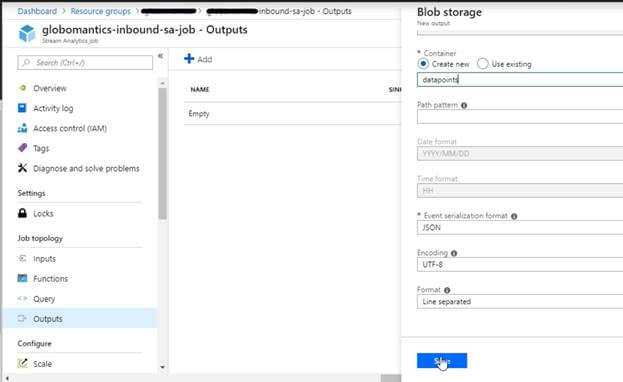Click the Tags icon
The height and width of the screenshot is (382, 623).
pos(23,148)
